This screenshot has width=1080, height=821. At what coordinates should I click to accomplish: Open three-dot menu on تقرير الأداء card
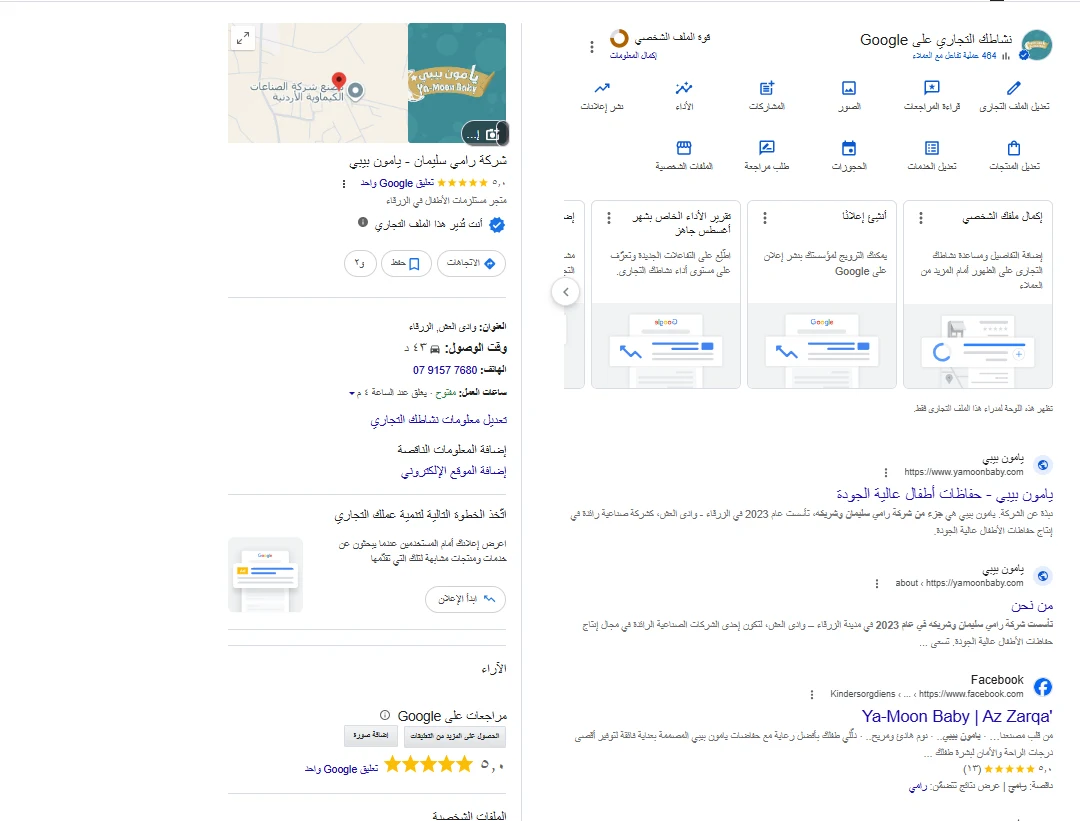click(608, 218)
